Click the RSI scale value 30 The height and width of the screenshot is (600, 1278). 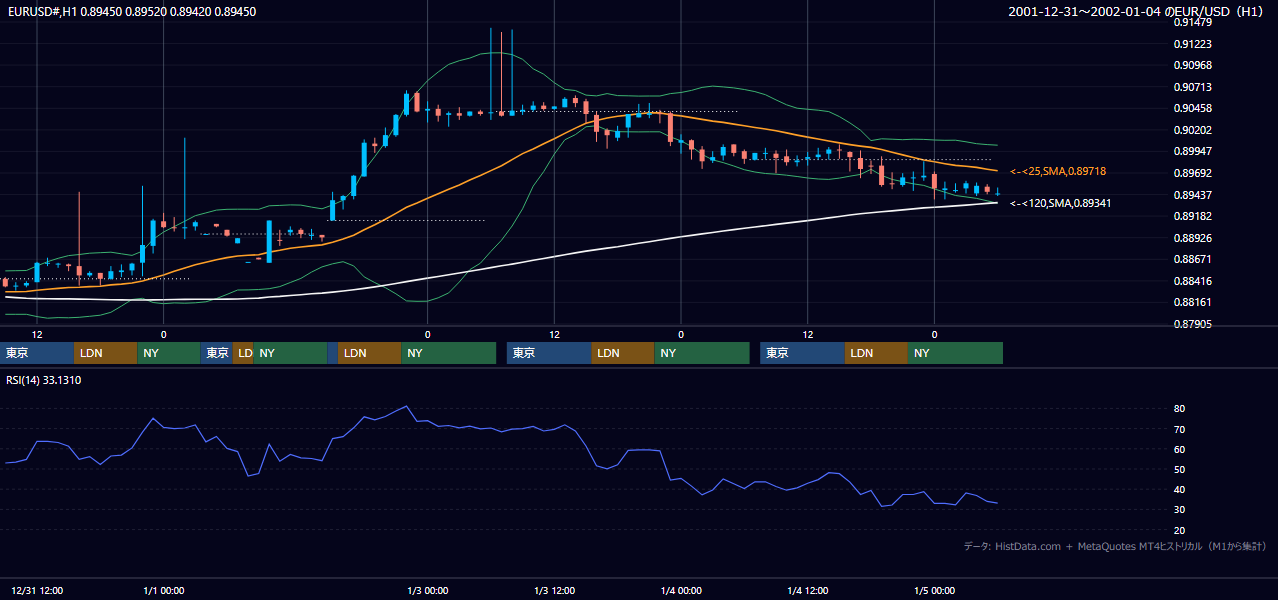[x=1179, y=510]
